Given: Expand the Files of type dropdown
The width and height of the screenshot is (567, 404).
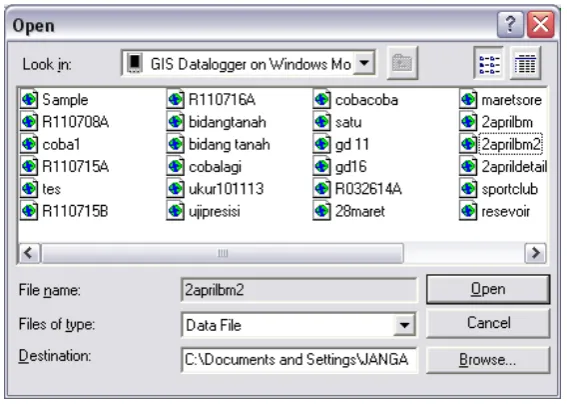Looking at the screenshot, I should (x=405, y=325).
